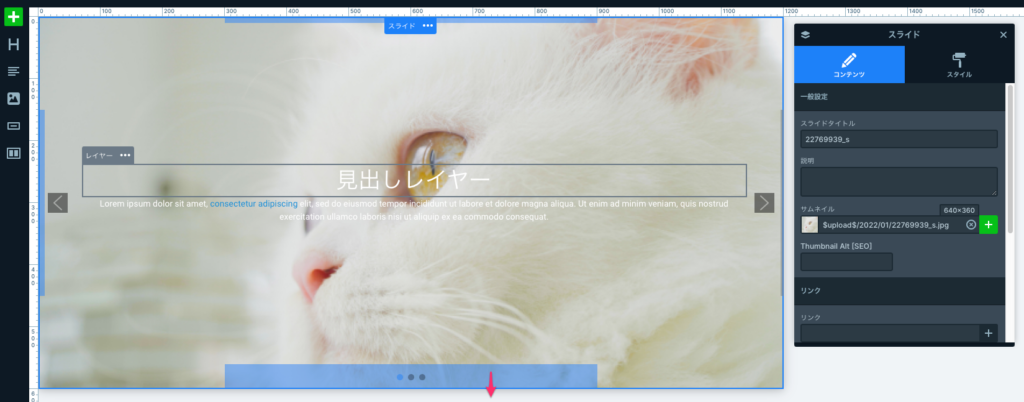Select the first slide bullet dot
This screenshot has height=402, width=1024.
pos(400,377)
